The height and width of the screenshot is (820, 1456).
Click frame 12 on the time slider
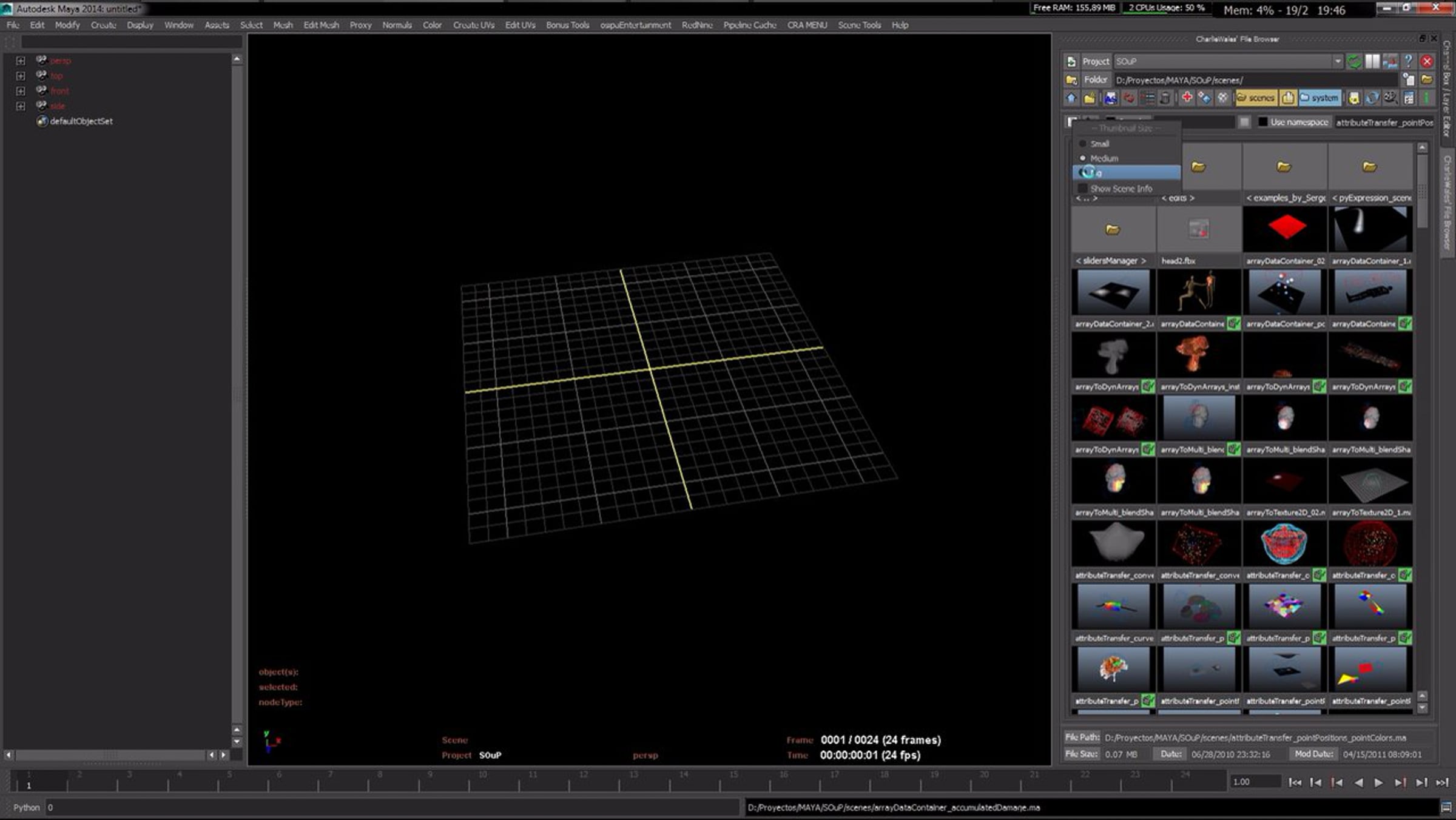[x=583, y=782]
